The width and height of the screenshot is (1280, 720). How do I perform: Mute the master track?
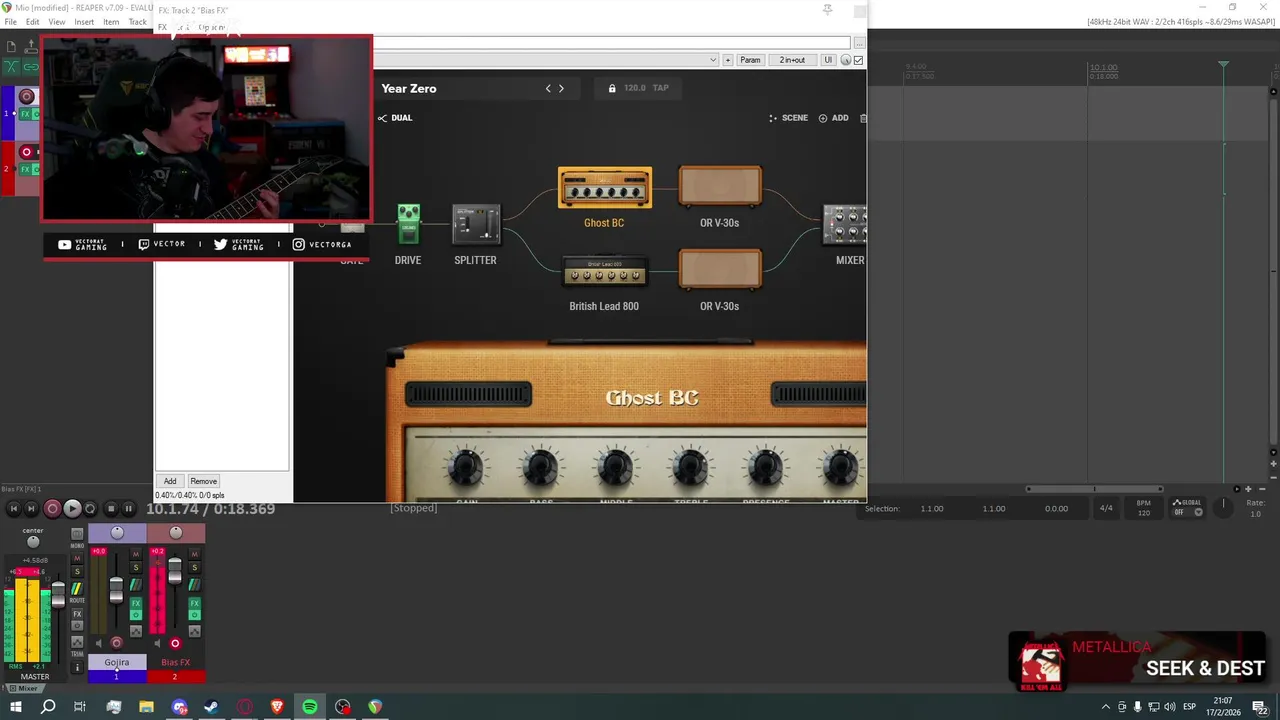pos(77,558)
